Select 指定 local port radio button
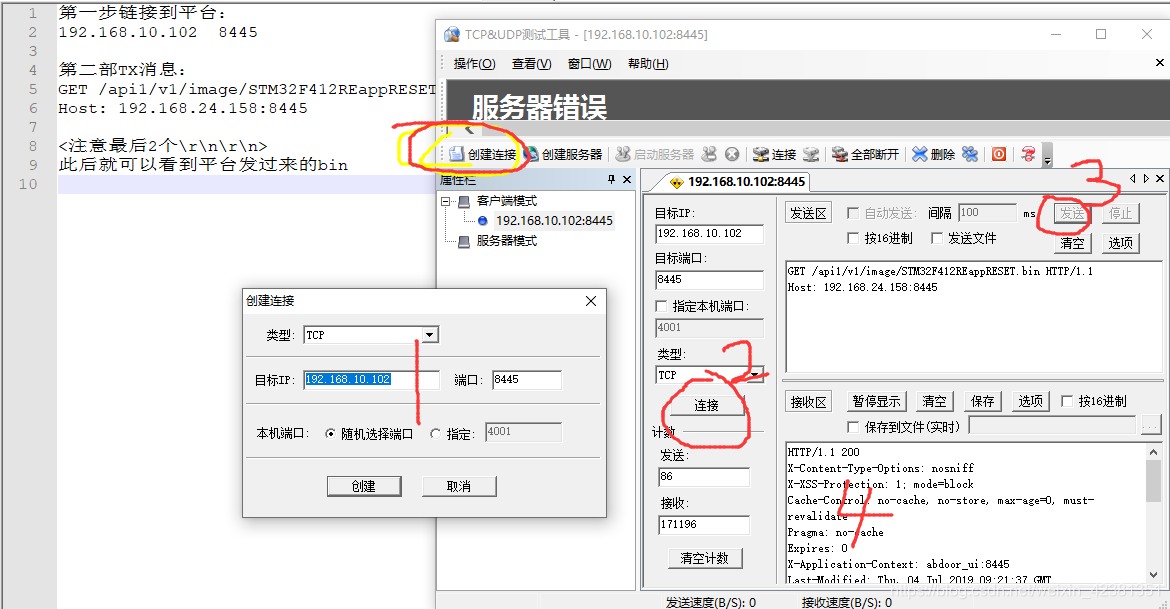The width and height of the screenshot is (1170, 609). [436, 434]
